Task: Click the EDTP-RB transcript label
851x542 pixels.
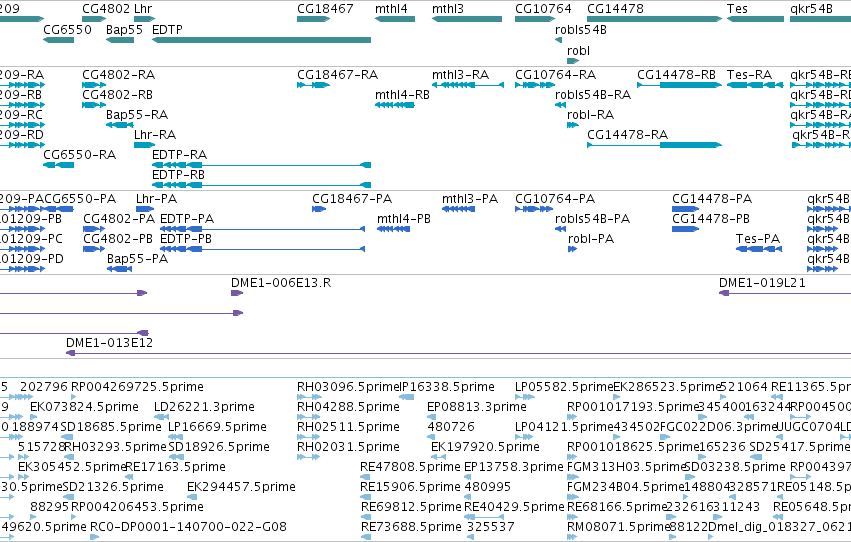Action: click(178, 175)
